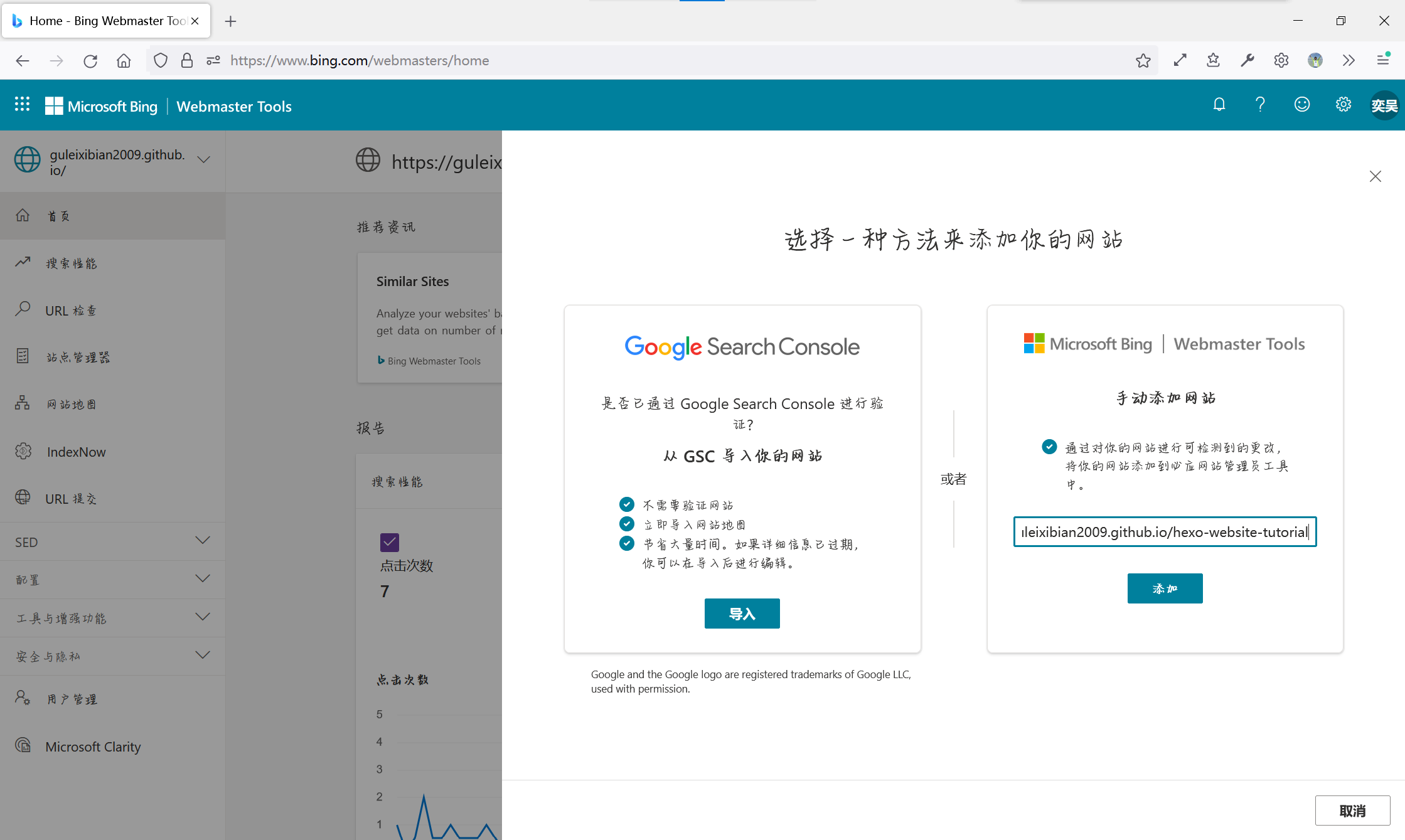The height and width of the screenshot is (840, 1405).
Task: Toggle the 点击次数 purple checkbox
Action: (389, 542)
